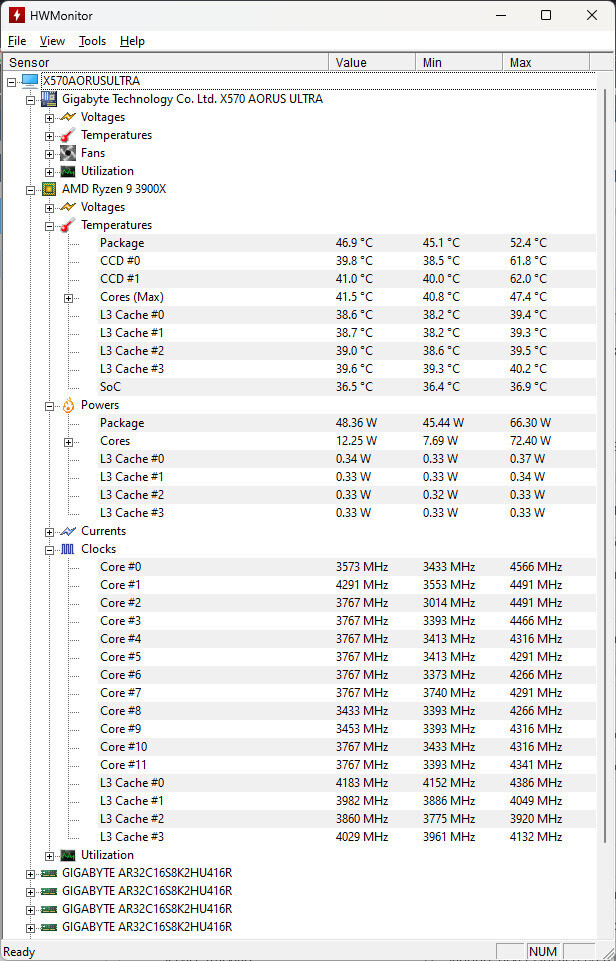
Task: Expand the CPU Utilization node
Action: pos(50,856)
